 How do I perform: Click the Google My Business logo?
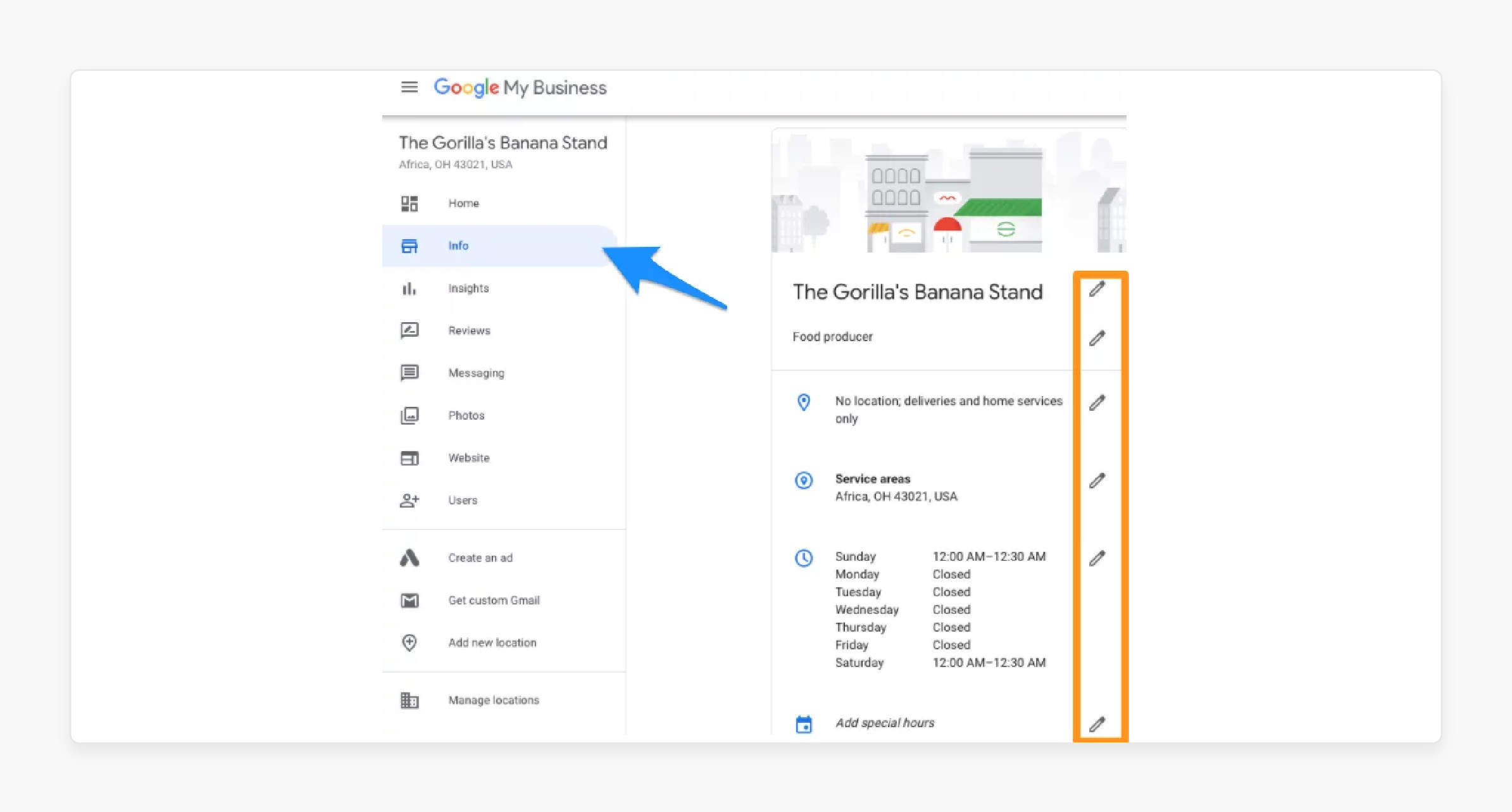tap(520, 87)
